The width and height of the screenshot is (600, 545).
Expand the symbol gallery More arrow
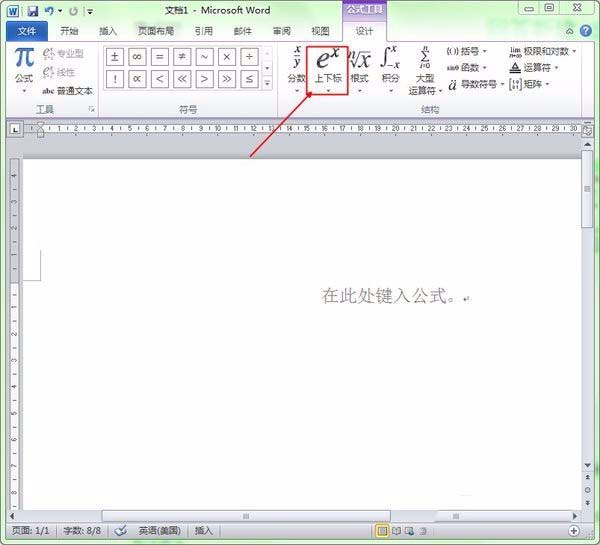coord(267,83)
